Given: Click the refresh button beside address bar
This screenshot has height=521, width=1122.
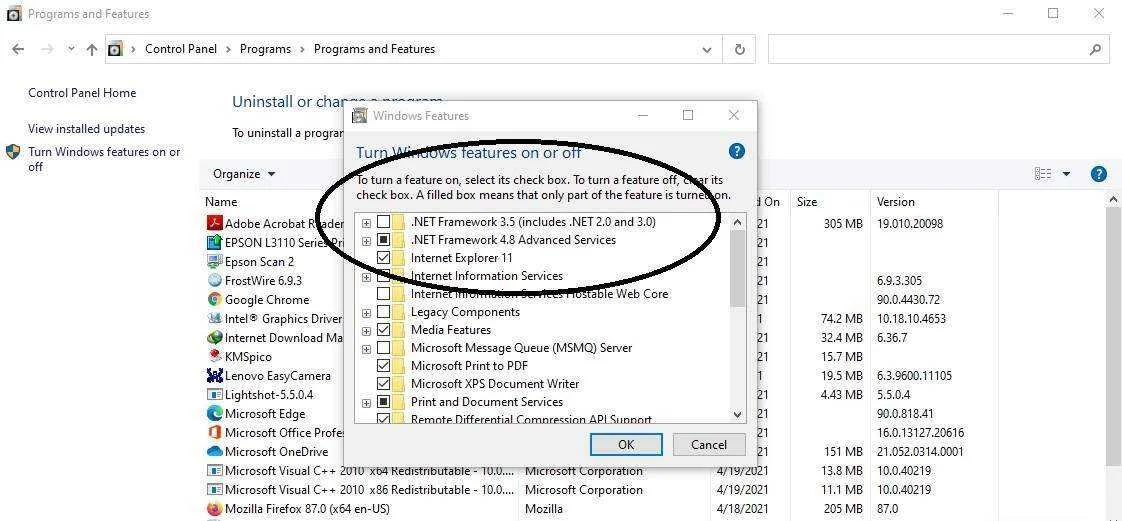Looking at the screenshot, I should point(739,49).
